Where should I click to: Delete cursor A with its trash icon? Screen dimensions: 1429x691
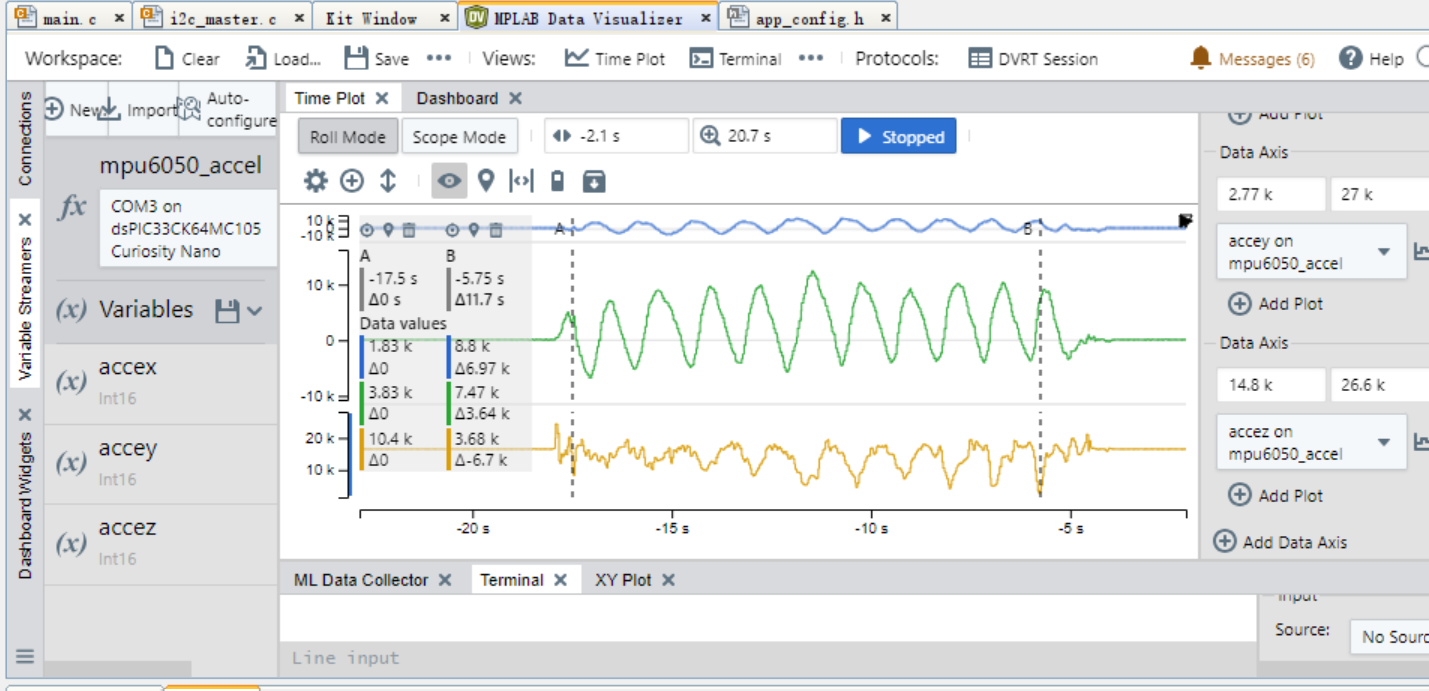[409, 230]
